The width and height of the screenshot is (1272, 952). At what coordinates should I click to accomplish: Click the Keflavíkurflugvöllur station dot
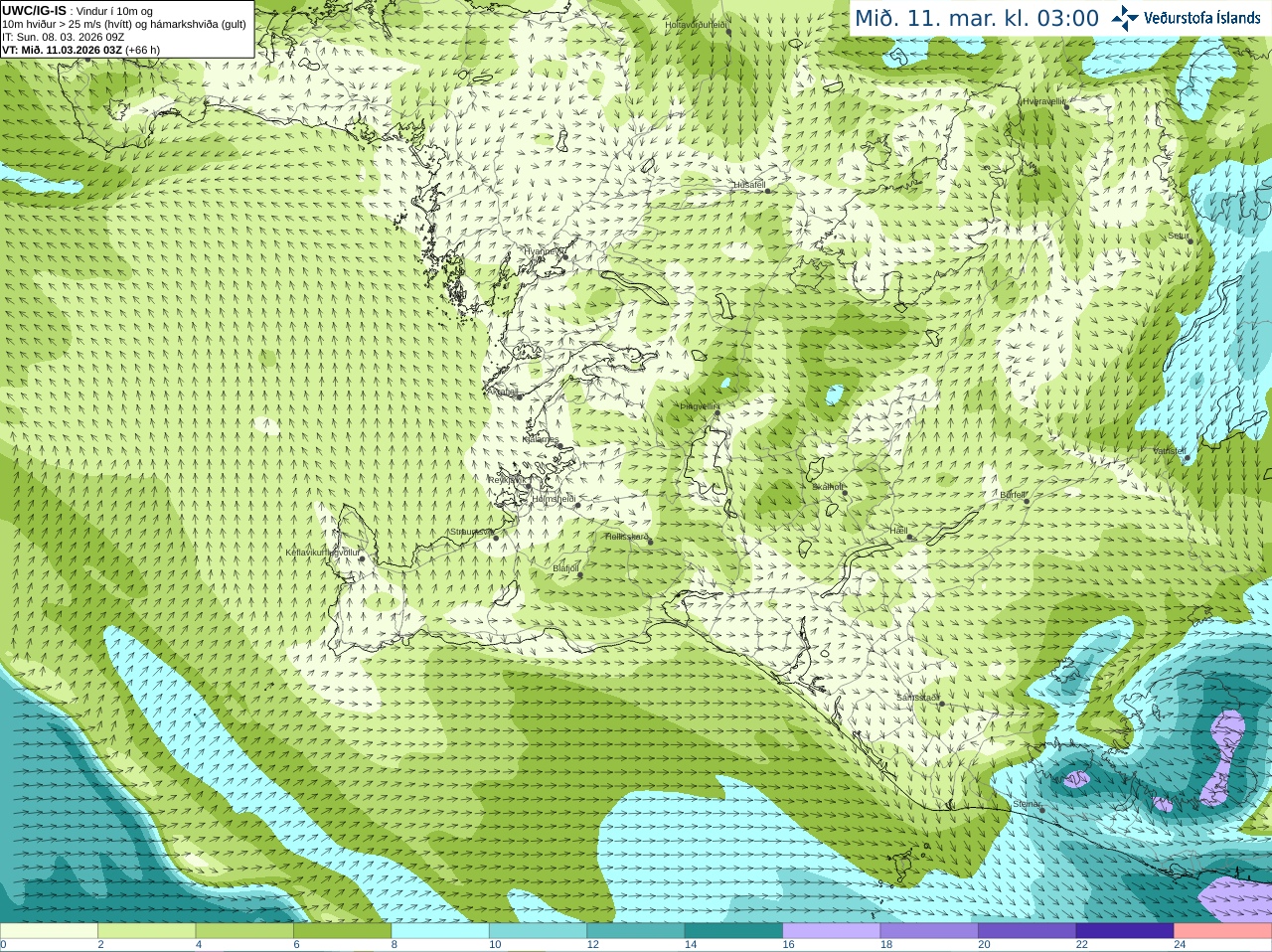click(363, 558)
